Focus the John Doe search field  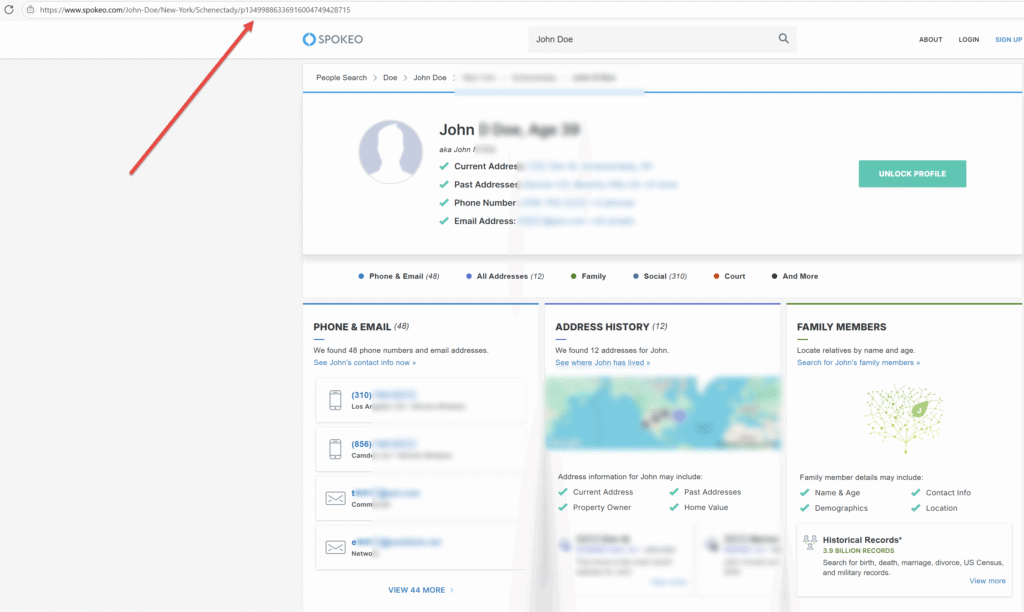[653, 39]
